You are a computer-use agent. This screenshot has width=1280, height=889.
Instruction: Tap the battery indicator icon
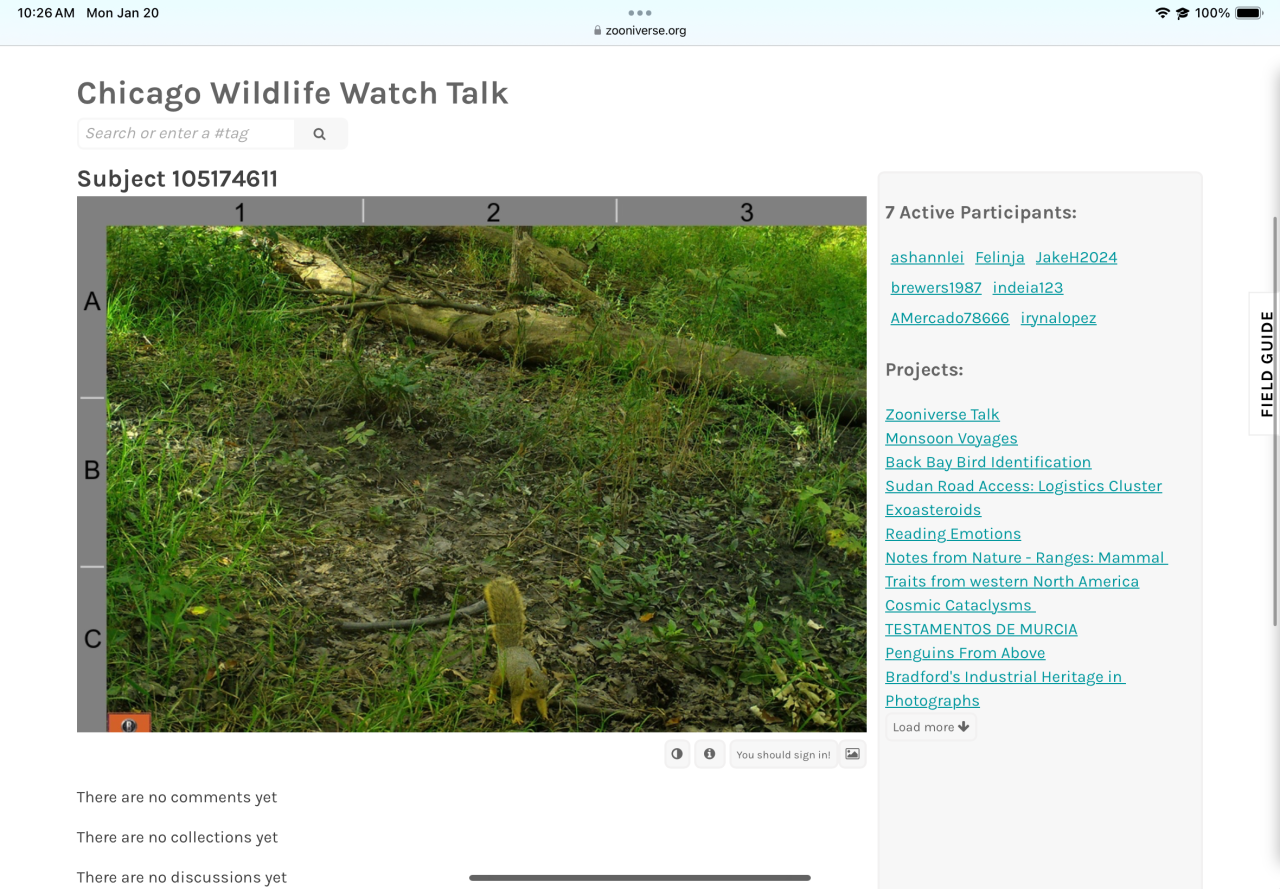(x=1250, y=13)
